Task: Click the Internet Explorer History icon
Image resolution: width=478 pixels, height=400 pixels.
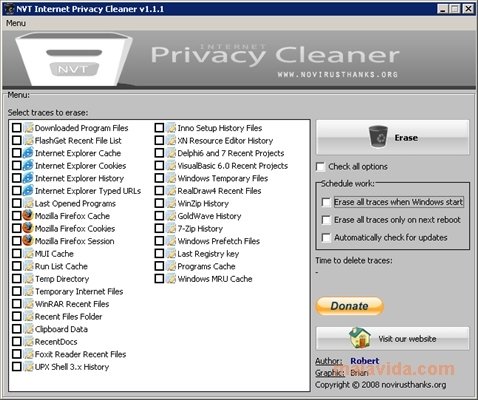Action: pos(28,178)
